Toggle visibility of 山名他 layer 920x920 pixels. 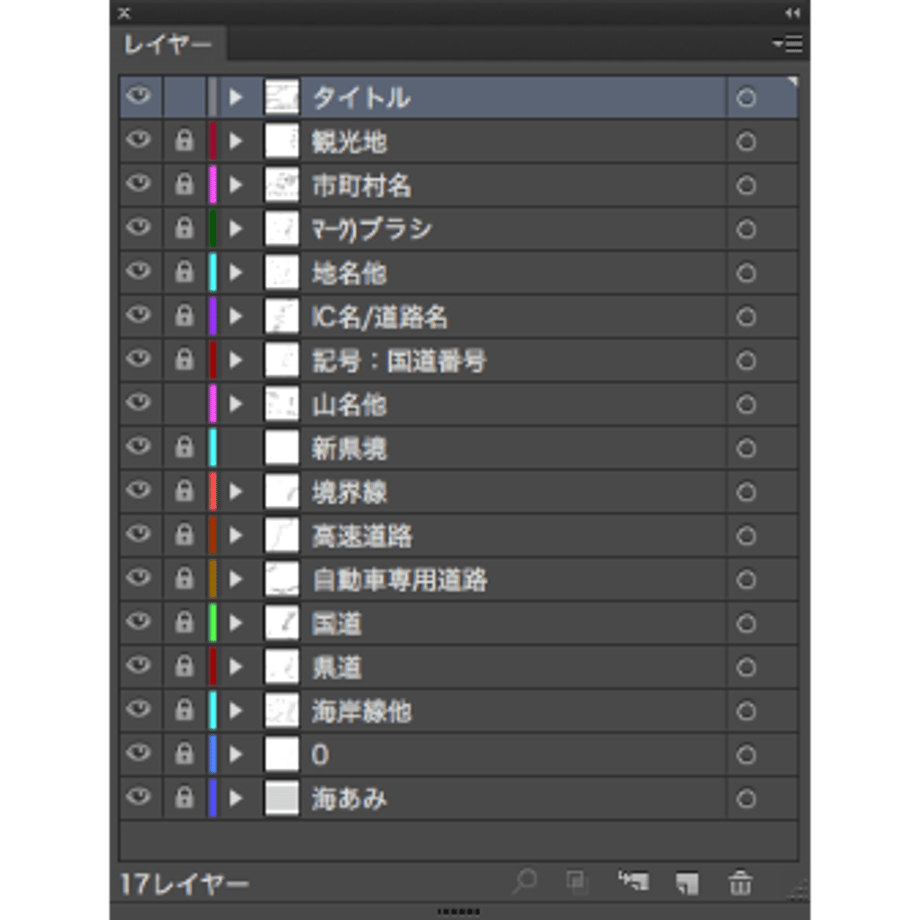point(139,402)
